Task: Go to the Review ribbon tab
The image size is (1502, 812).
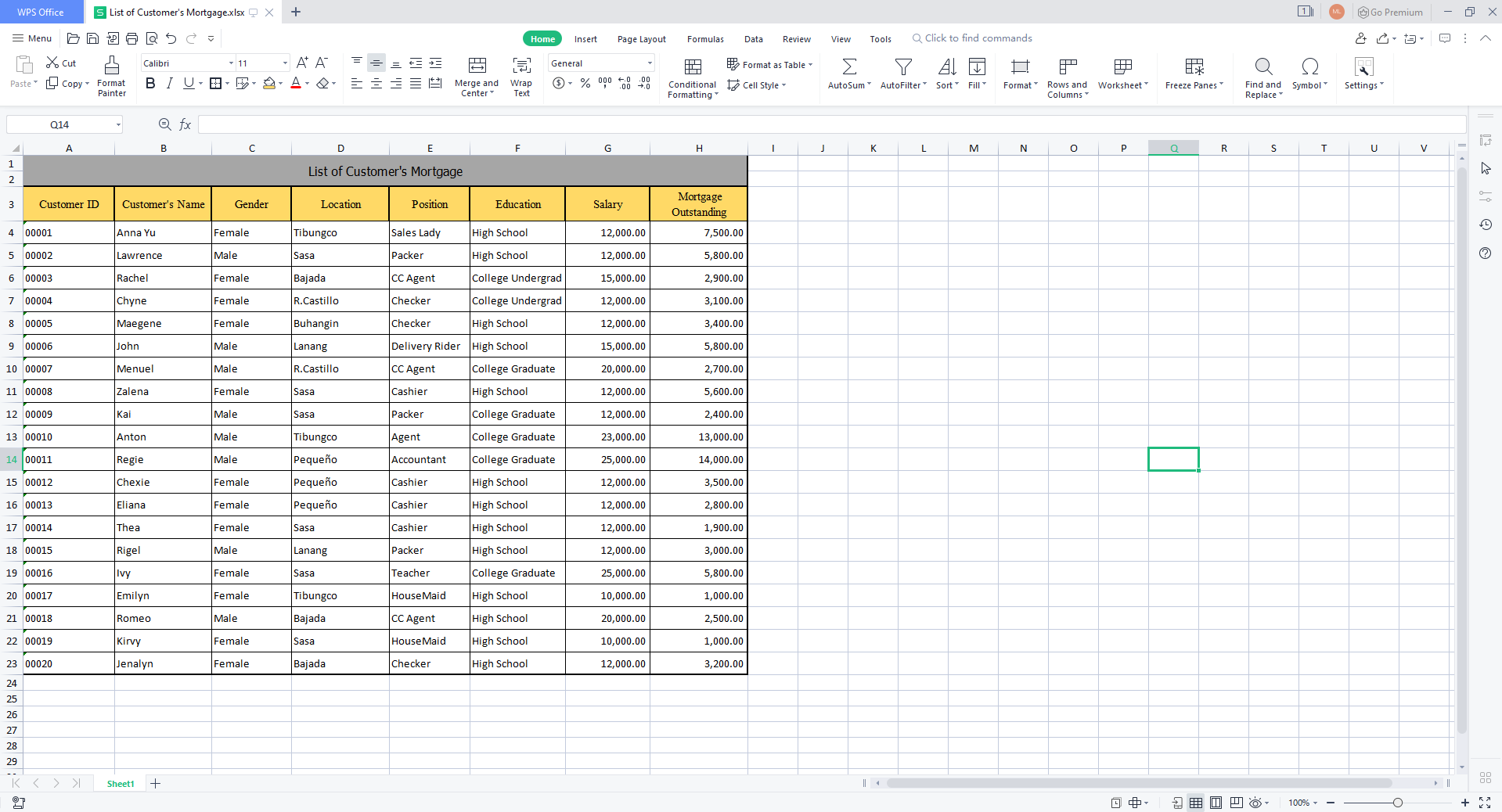Action: pyautogui.click(x=797, y=39)
